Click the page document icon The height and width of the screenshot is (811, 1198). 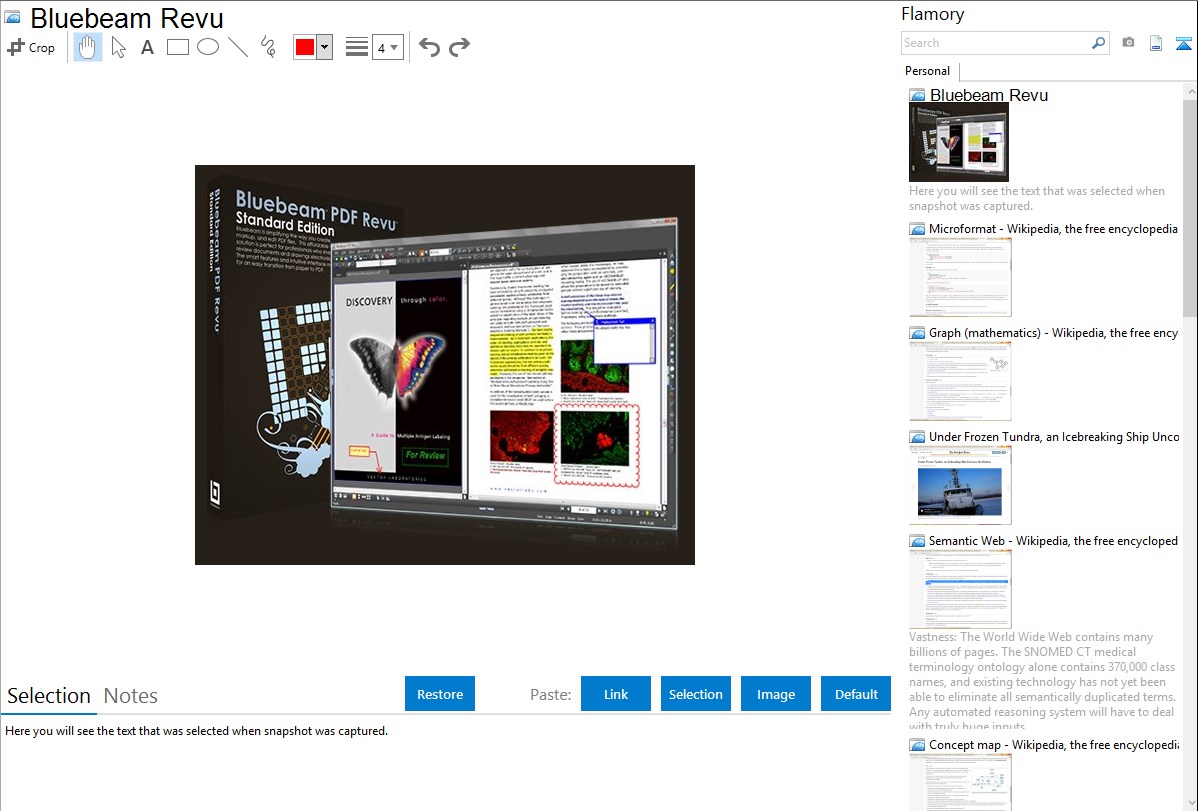[x=1156, y=44]
